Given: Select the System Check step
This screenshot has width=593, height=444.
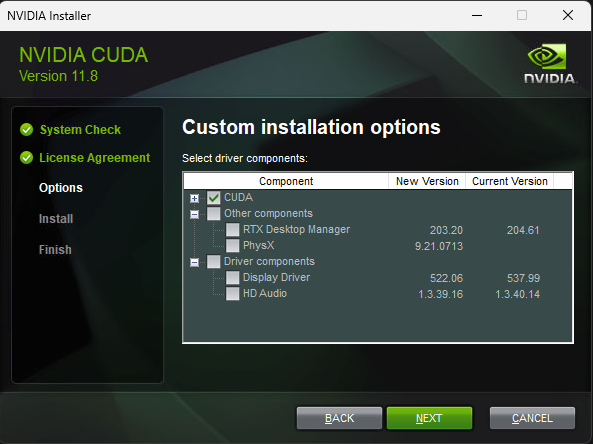Looking at the screenshot, I should click(x=80, y=130).
